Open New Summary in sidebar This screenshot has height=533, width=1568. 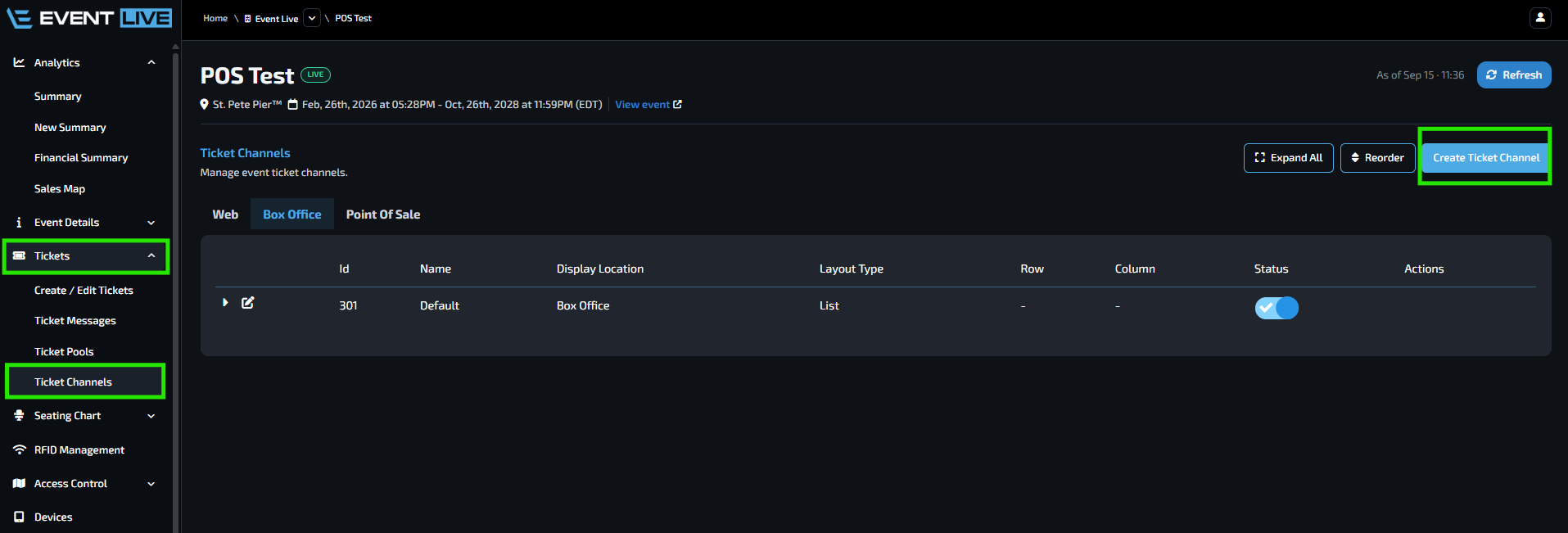pyautogui.click(x=70, y=128)
